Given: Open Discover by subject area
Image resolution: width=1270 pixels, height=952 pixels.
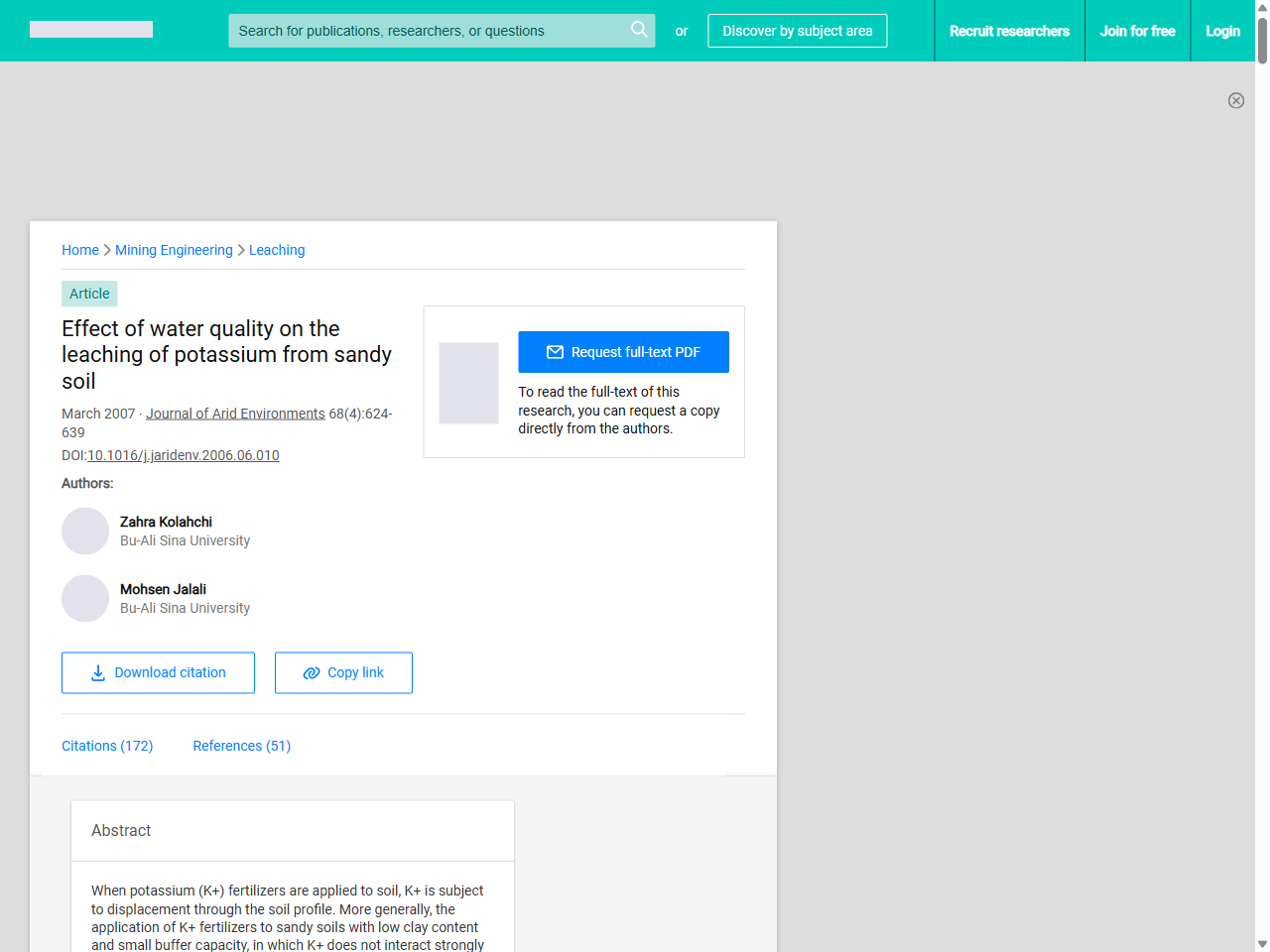Looking at the screenshot, I should (x=797, y=31).
